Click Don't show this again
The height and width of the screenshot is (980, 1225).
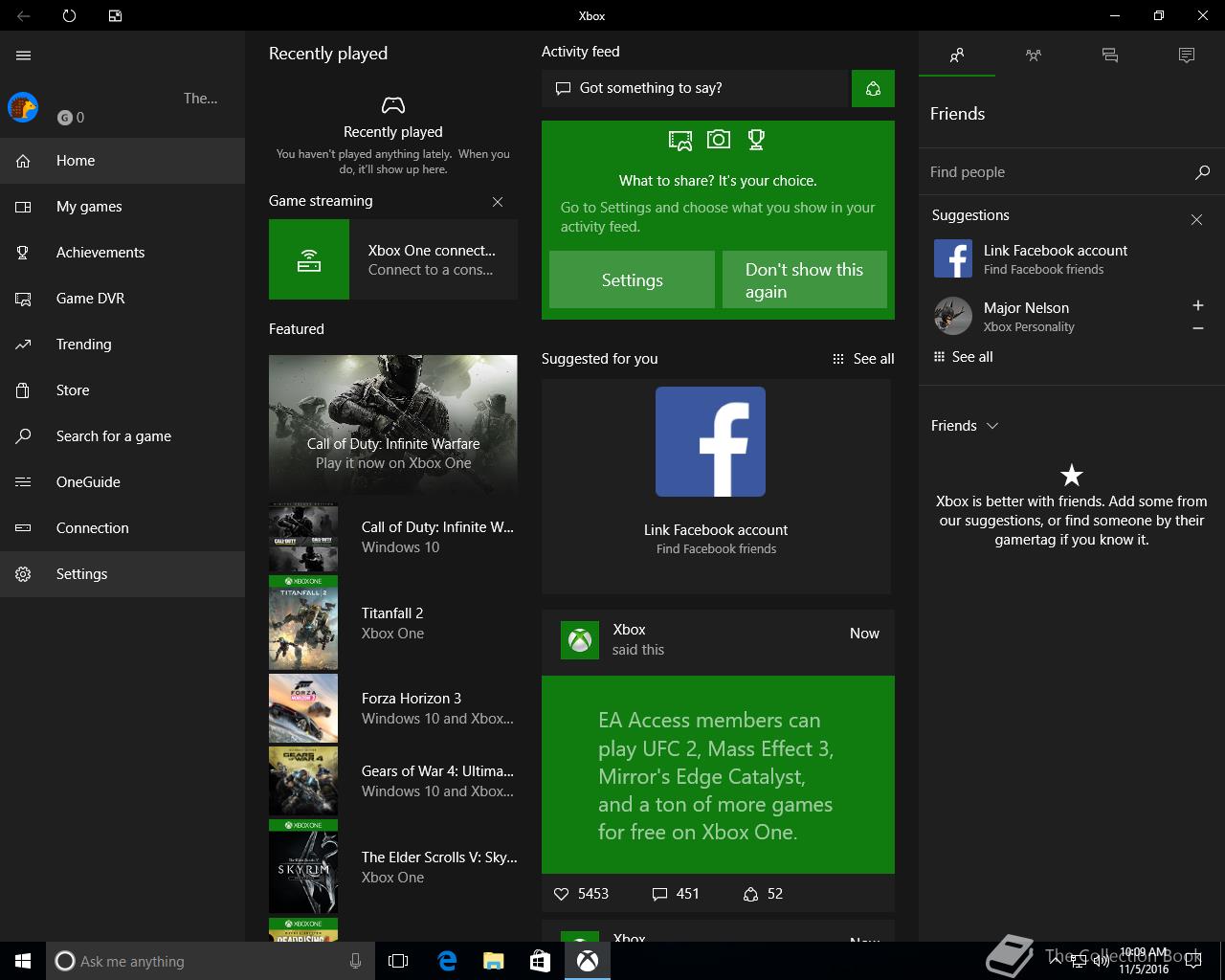[x=804, y=279]
